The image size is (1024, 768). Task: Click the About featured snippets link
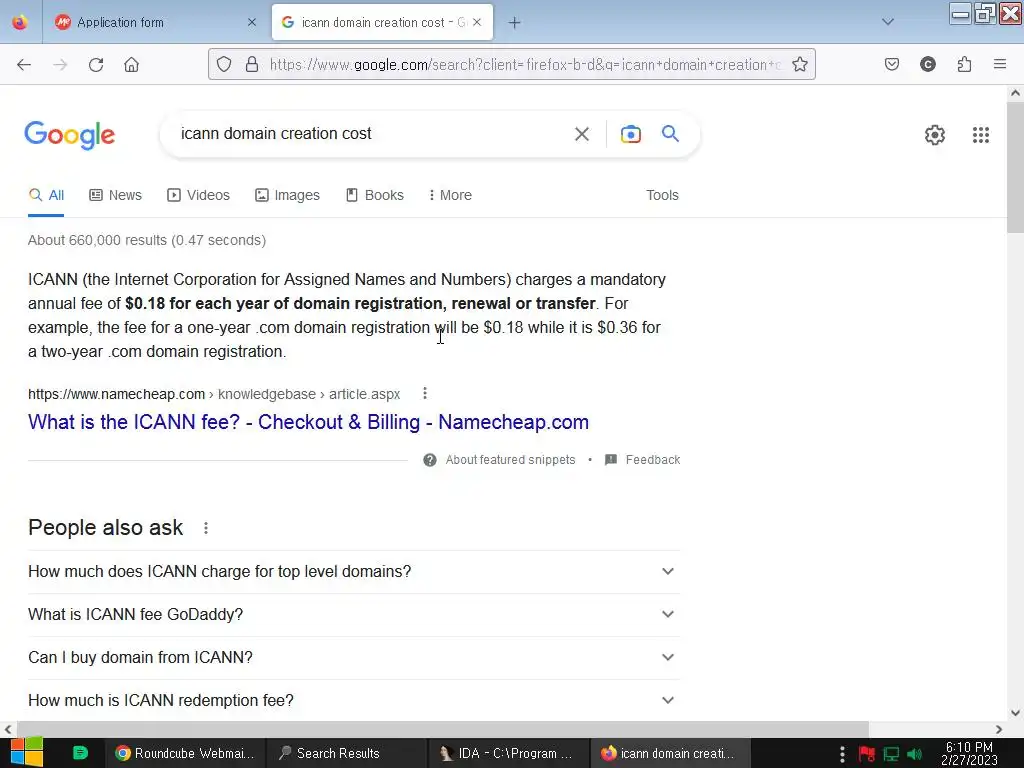click(511, 460)
